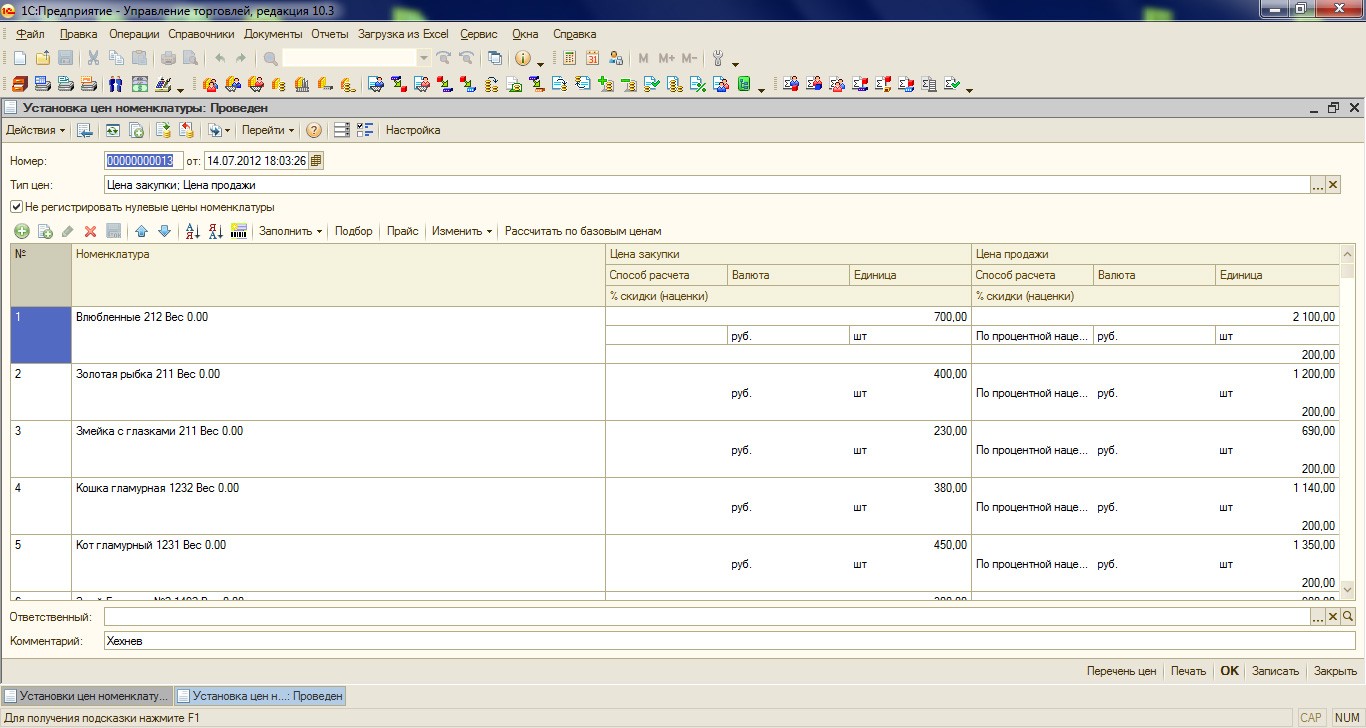Sort table rows ascending

[x=193, y=231]
